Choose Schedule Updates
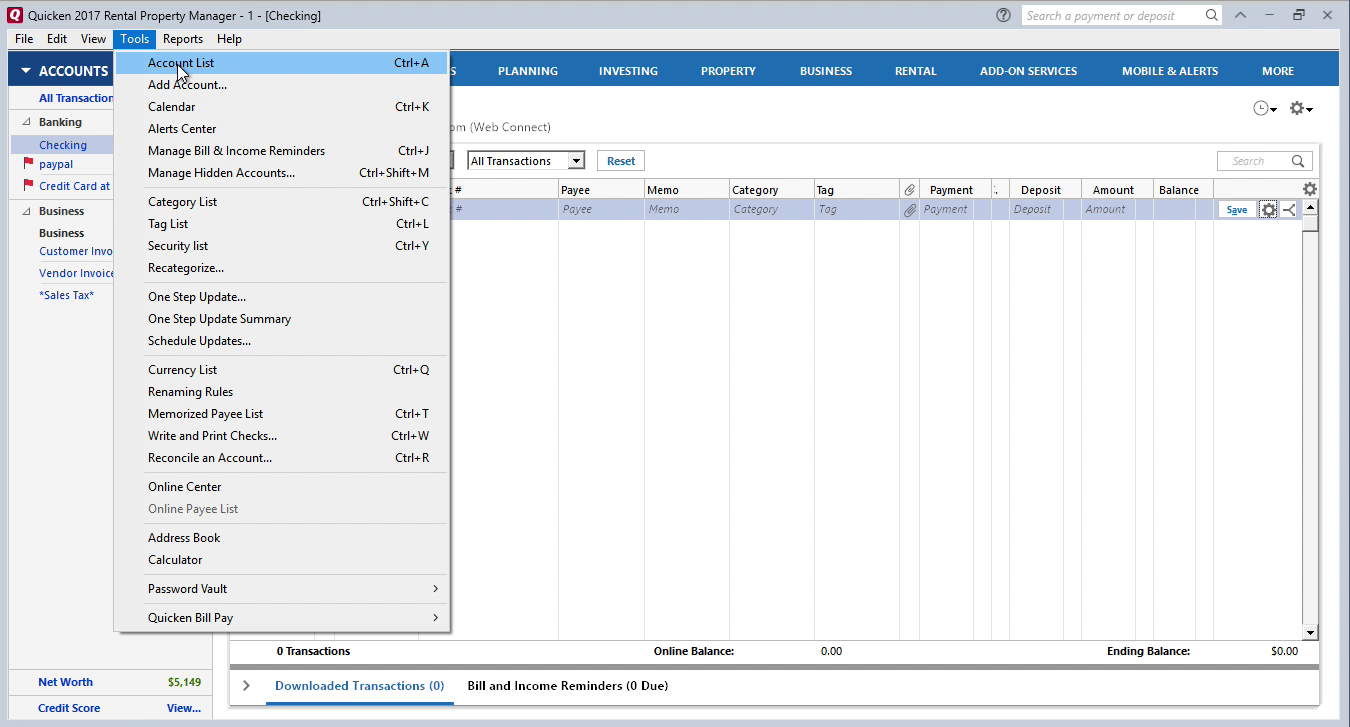The height and width of the screenshot is (727, 1350). pyautogui.click(x=281, y=341)
